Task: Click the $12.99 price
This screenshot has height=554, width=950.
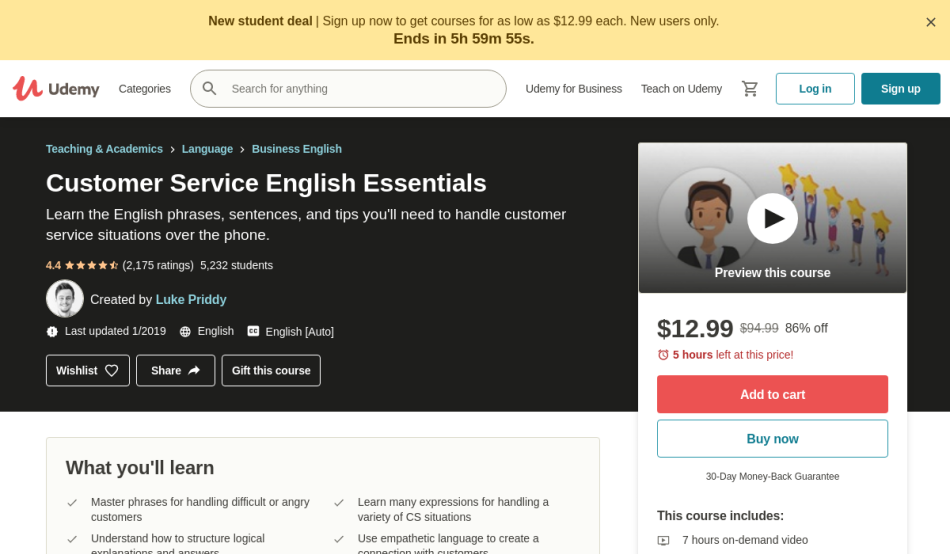Action: [x=695, y=329]
